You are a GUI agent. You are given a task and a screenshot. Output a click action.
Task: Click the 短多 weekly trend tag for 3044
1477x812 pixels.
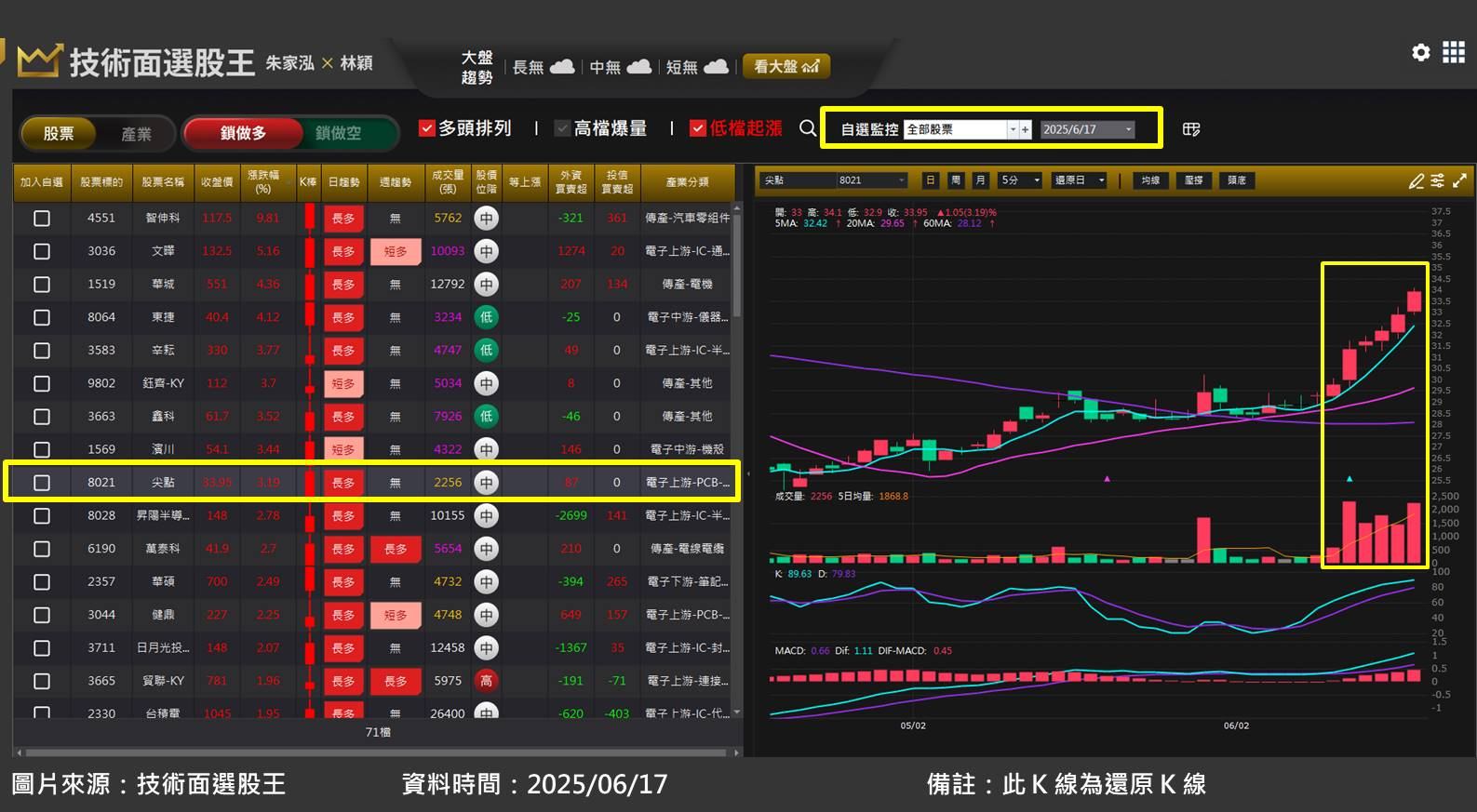(396, 615)
